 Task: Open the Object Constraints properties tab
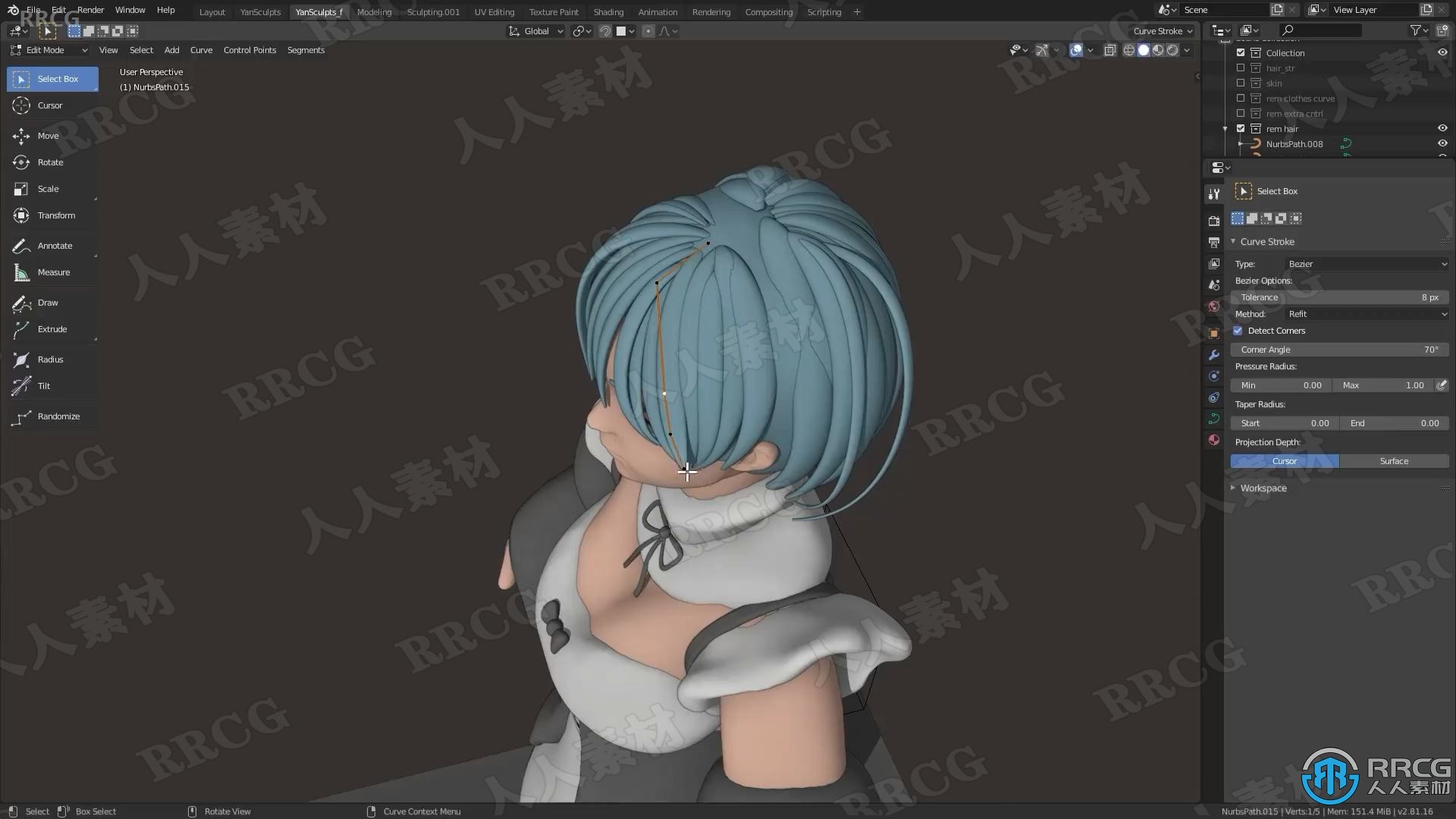1214,397
